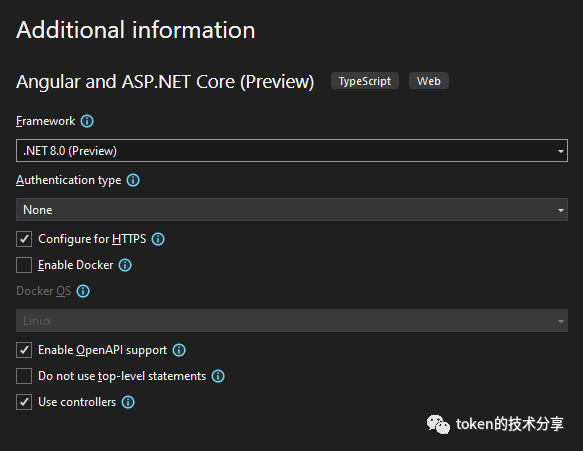Click the Docker OS info icon
Viewport: 583px width, 451px height.
click(83, 291)
